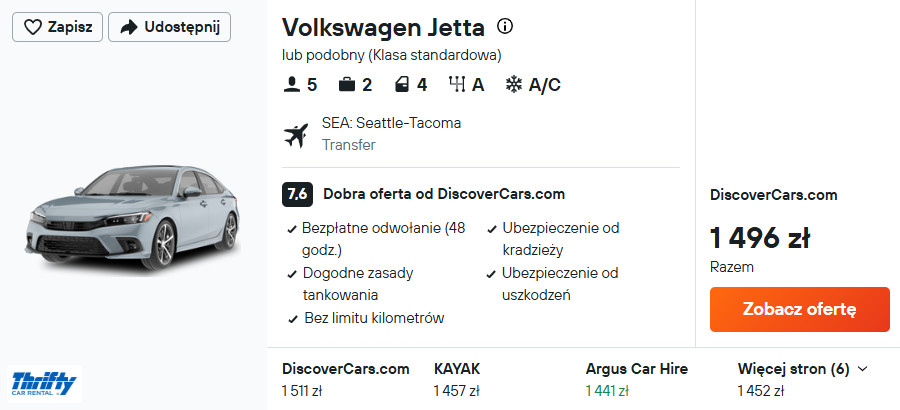Click the luggage bags icon
This screenshot has width=900, height=410.
[x=346, y=84]
